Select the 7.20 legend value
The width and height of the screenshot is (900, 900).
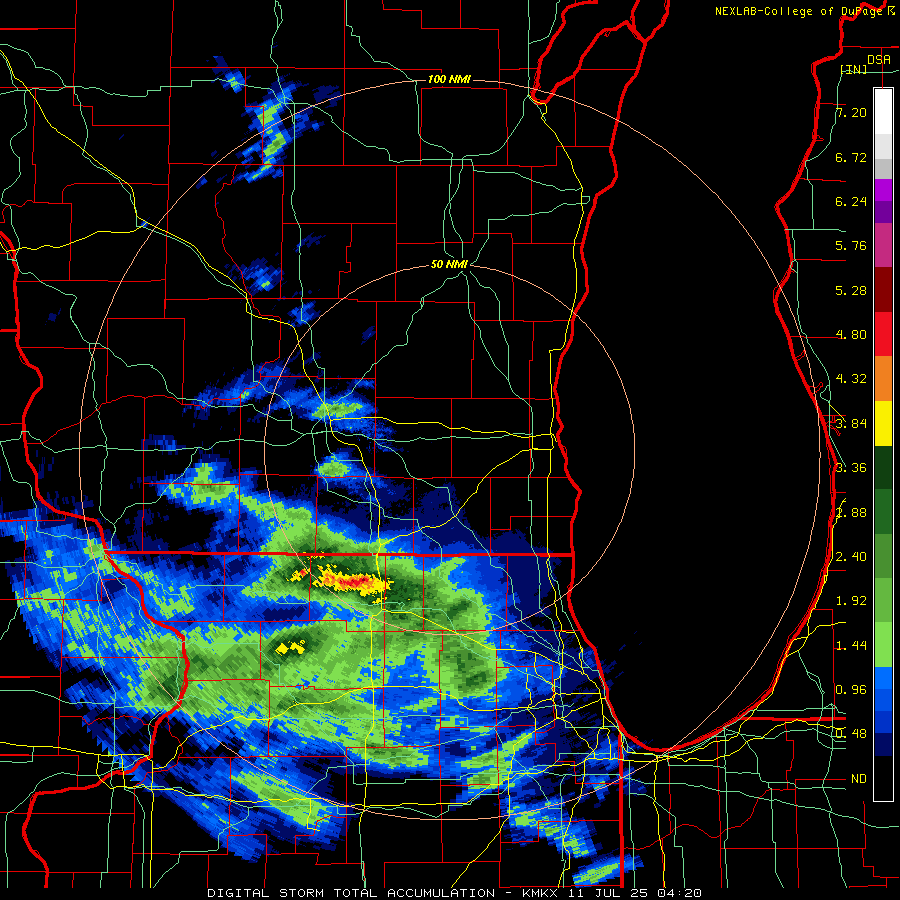pos(851,112)
